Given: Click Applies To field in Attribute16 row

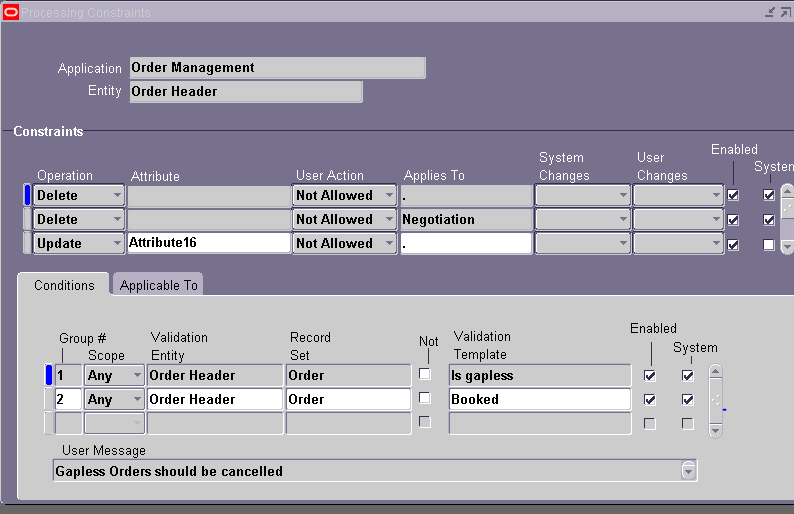Looking at the screenshot, I should click(466, 243).
